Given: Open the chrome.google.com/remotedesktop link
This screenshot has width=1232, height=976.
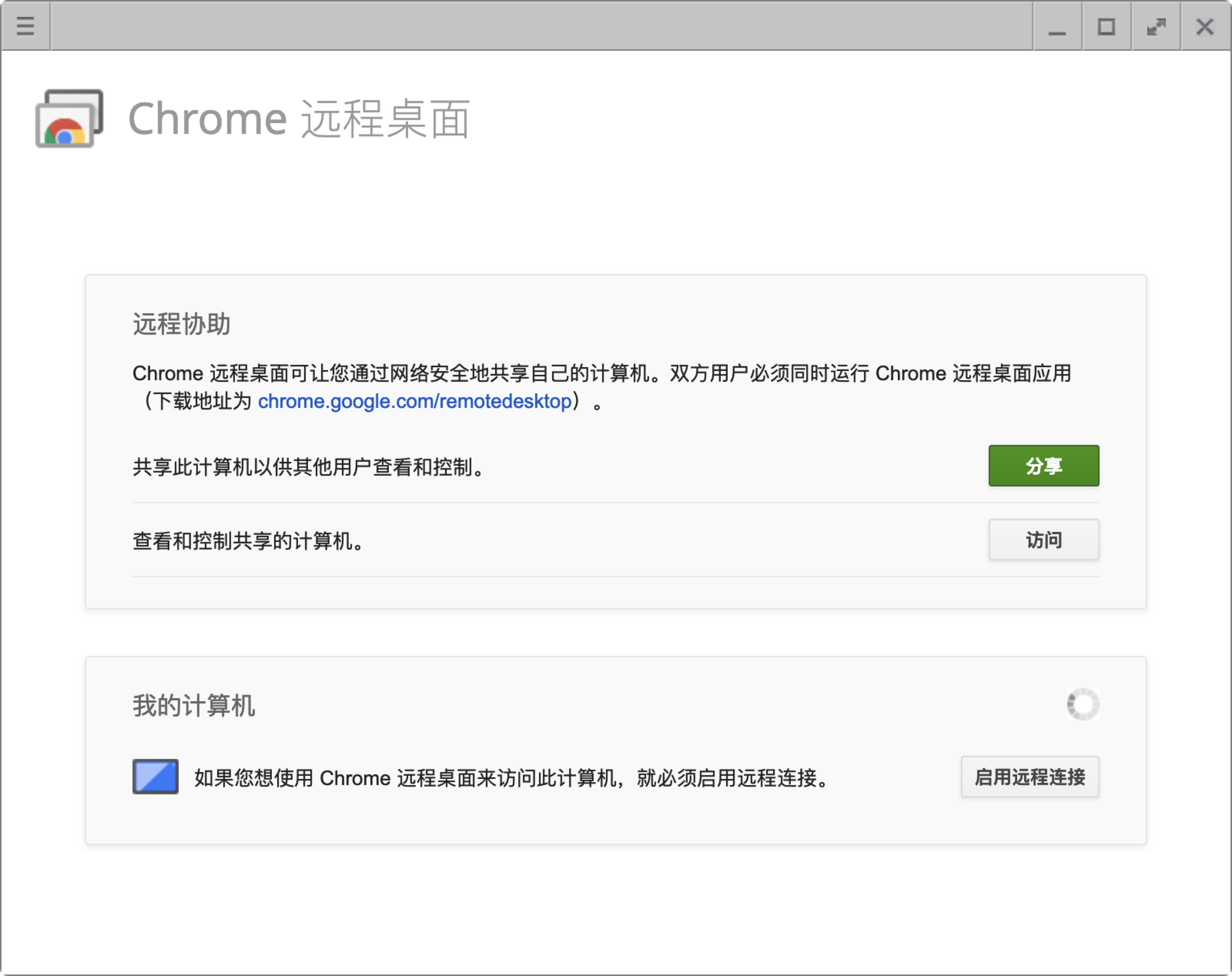Looking at the screenshot, I should 415,401.
